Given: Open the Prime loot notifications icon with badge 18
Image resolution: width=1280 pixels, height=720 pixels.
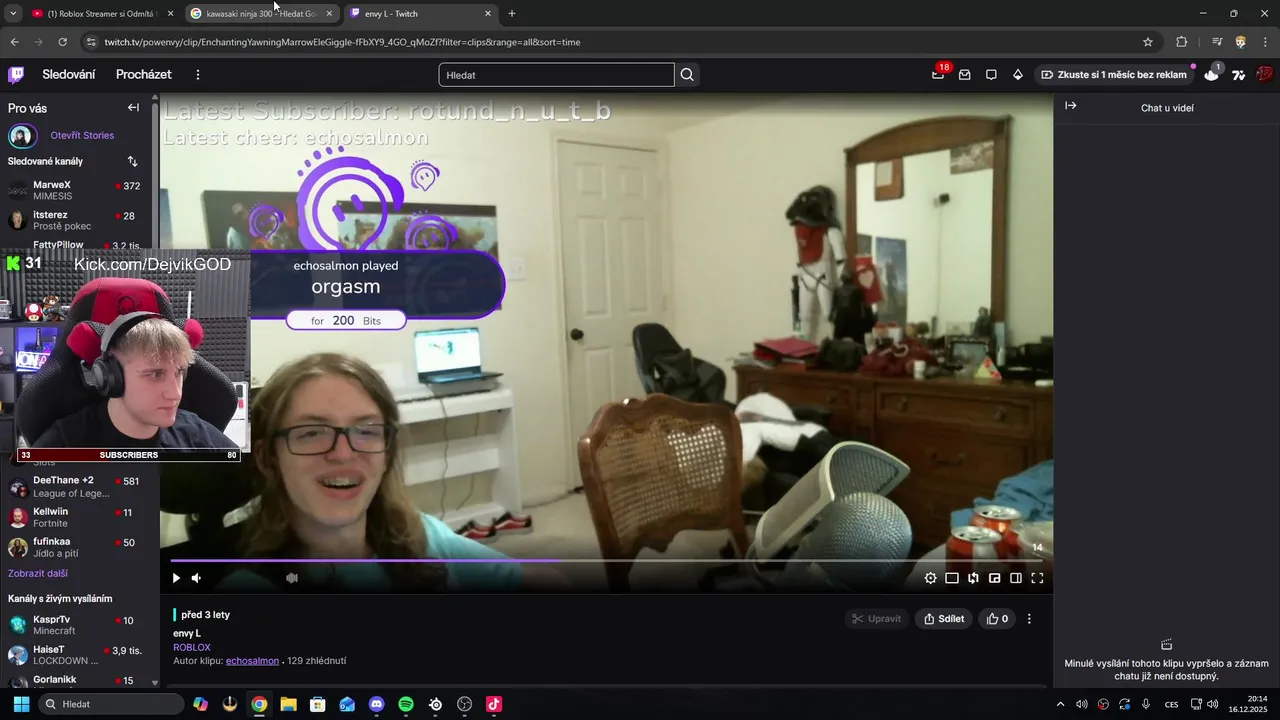Looking at the screenshot, I should pos(938,75).
